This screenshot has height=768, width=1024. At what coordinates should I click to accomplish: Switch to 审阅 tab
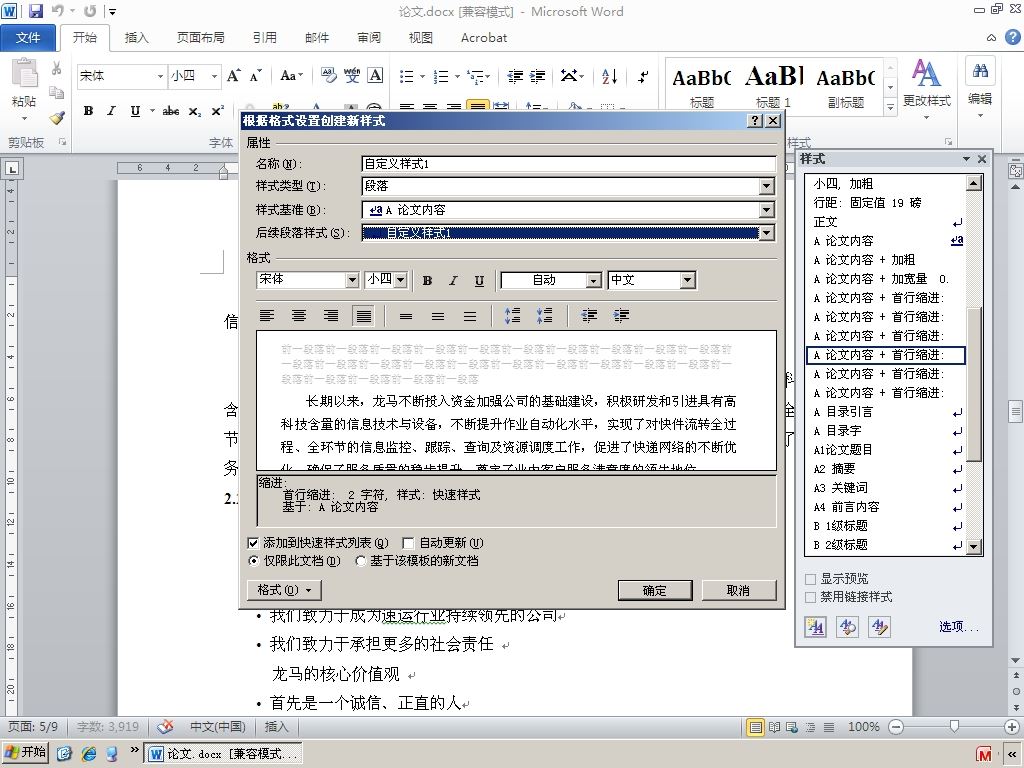point(369,38)
